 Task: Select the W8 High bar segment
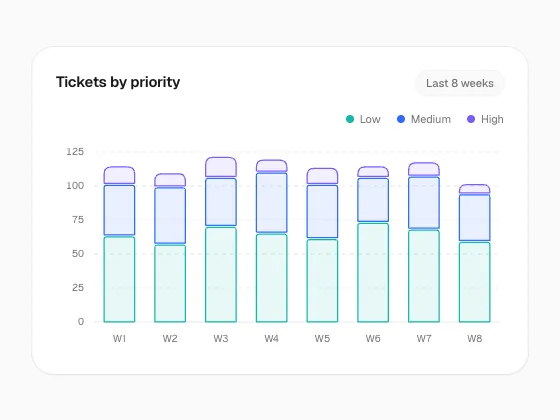point(475,189)
